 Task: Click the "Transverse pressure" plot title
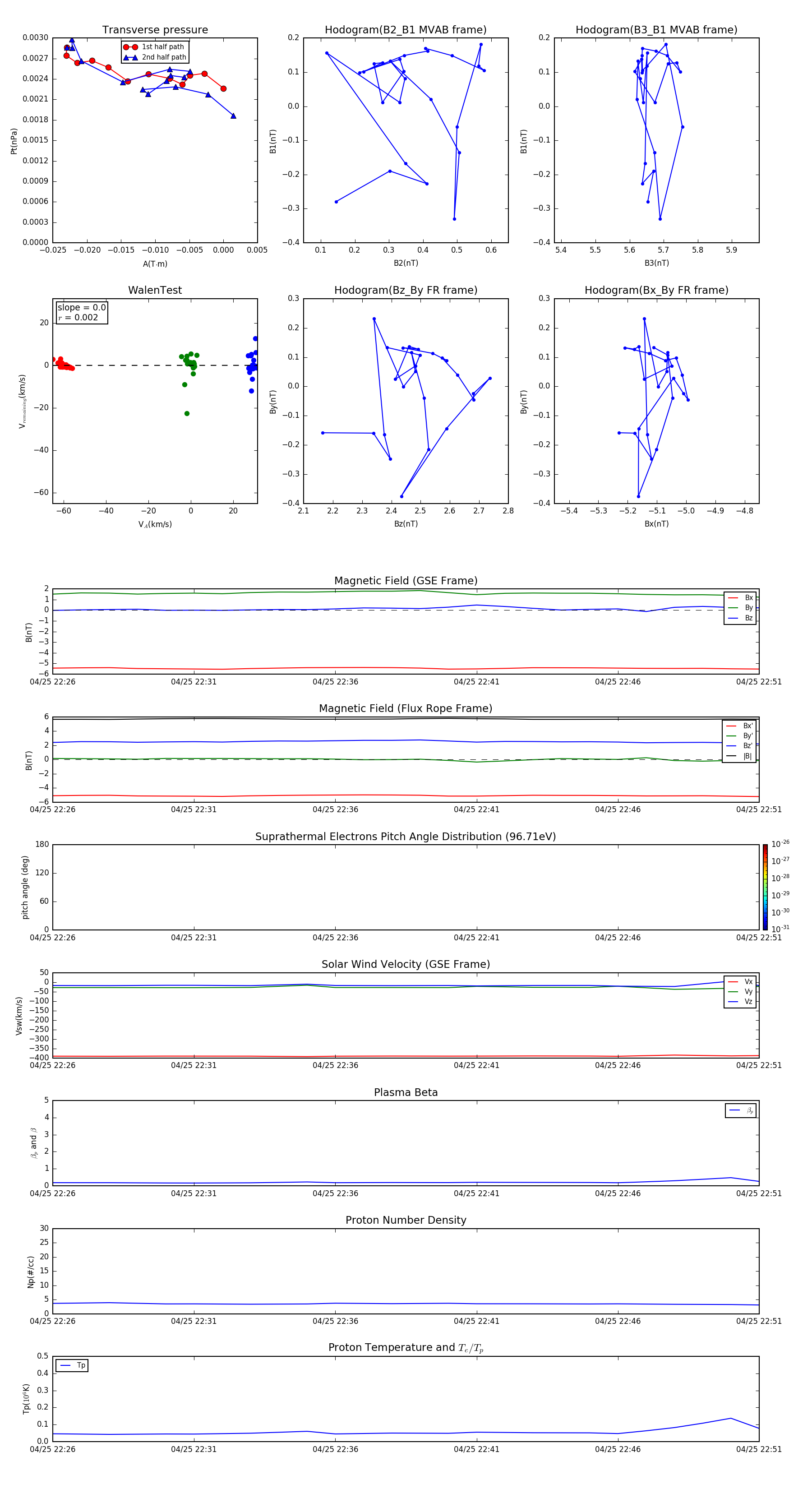click(x=155, y=29)
